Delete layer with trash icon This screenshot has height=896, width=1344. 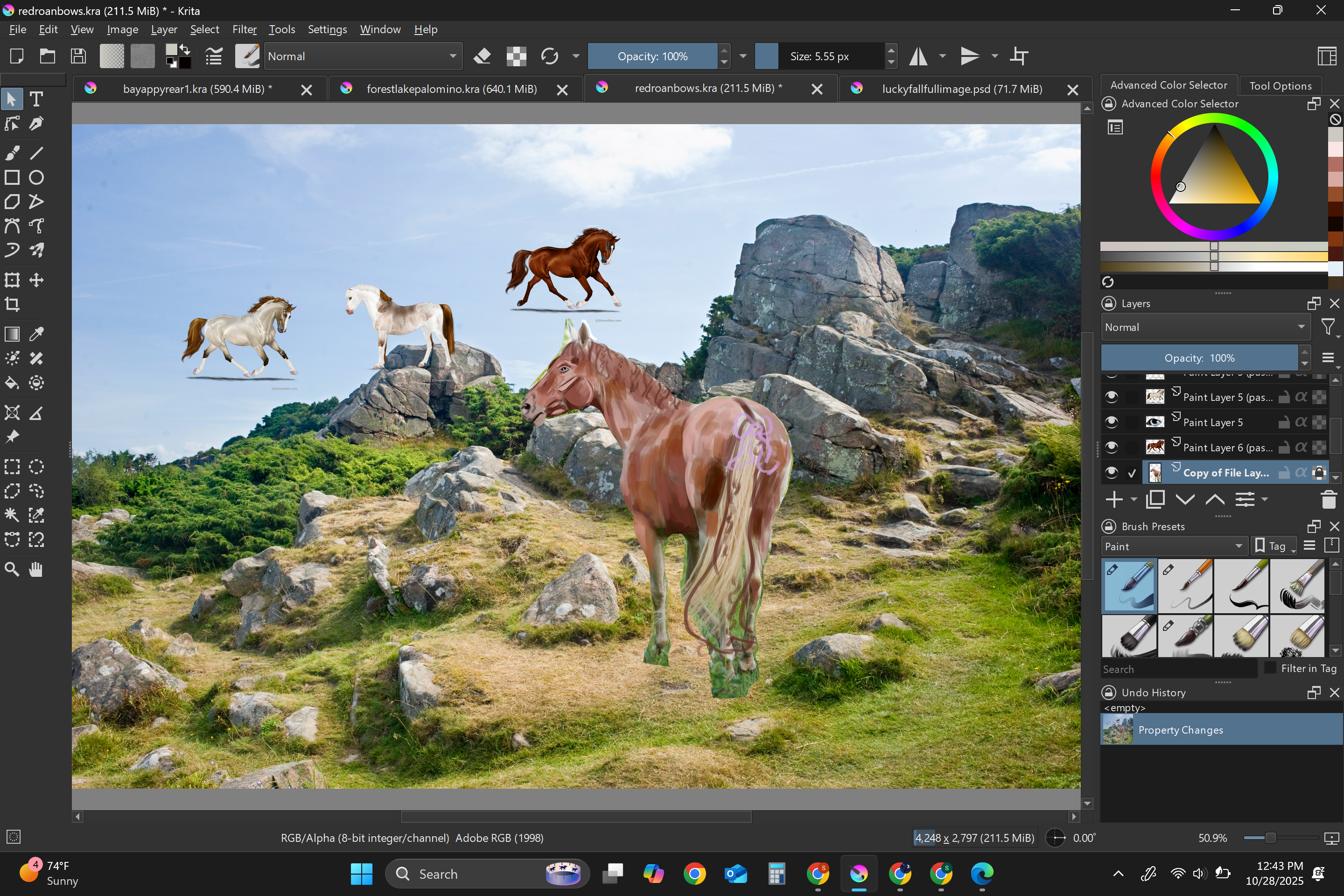coord(1329,499)
